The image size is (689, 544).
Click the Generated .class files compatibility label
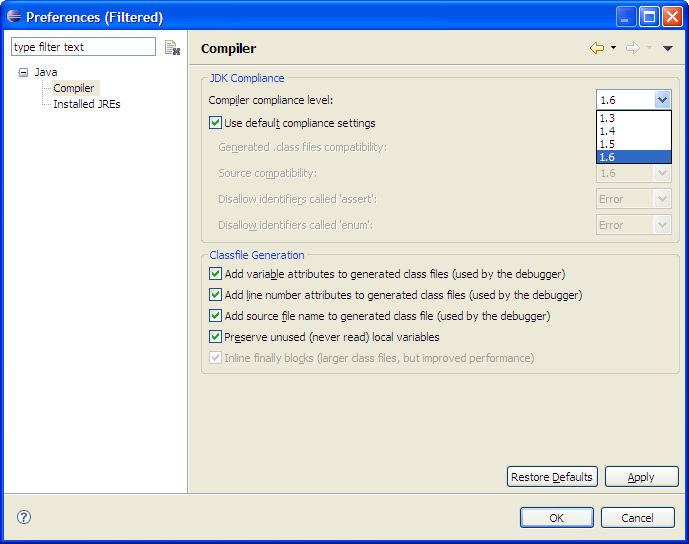302,147
